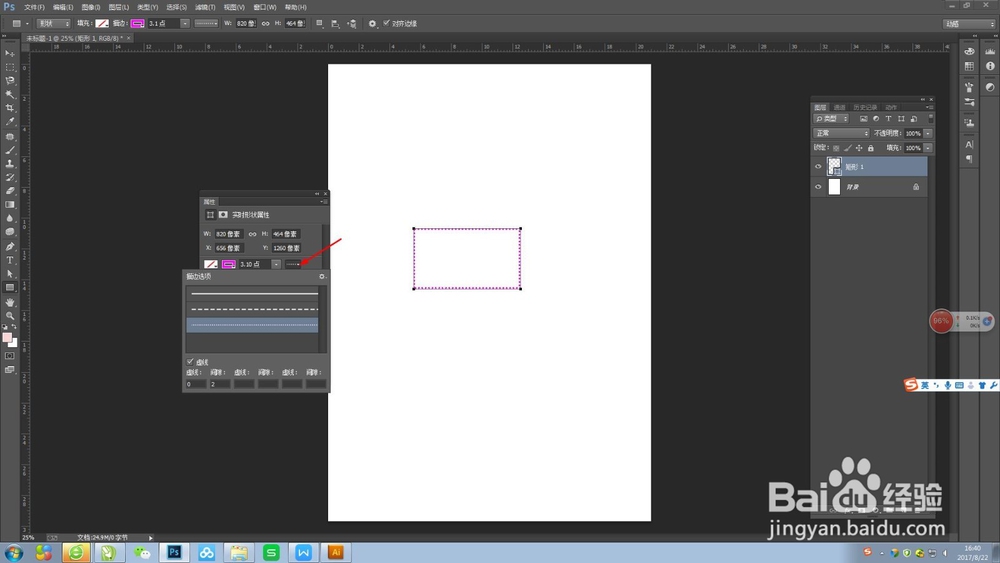The height and width of the screenshot is (563, 1000).
Task: Open stroke options gear menu in popup
Action: pos(322,276)
